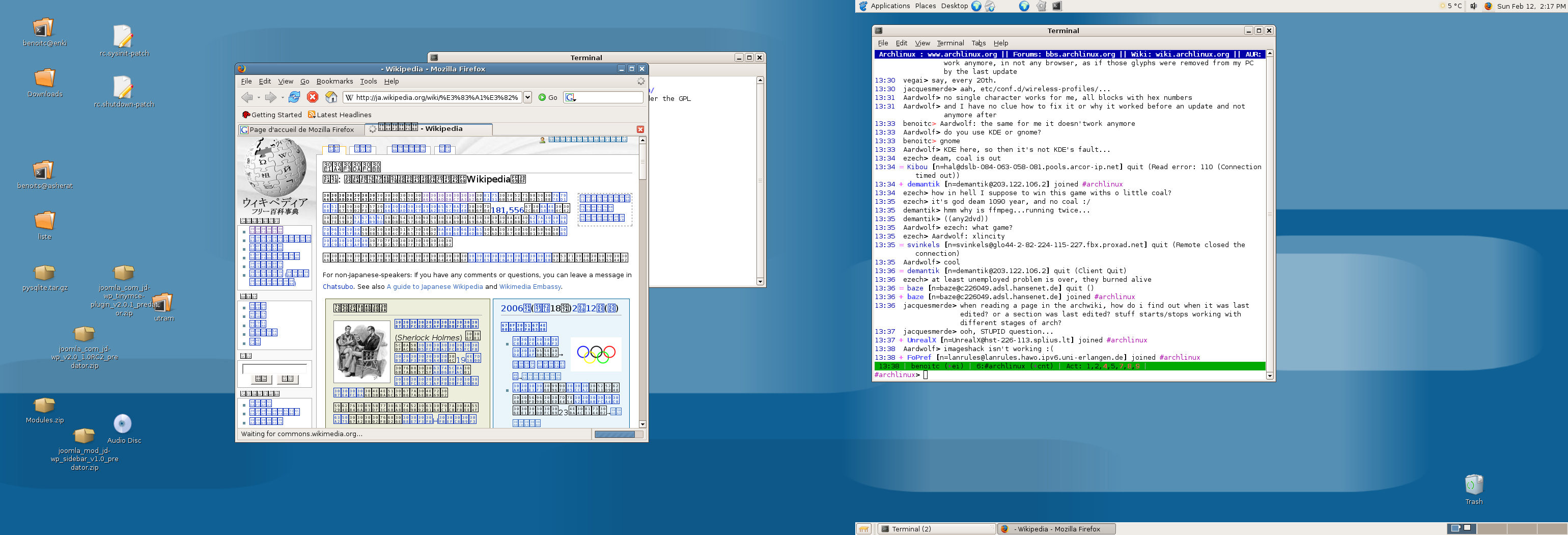The width and height of the screenshot is (1568, 535).
Task: Switch to Page d'accueil de Mozilla Firefox tab
Action: click(x=301, y=130)
